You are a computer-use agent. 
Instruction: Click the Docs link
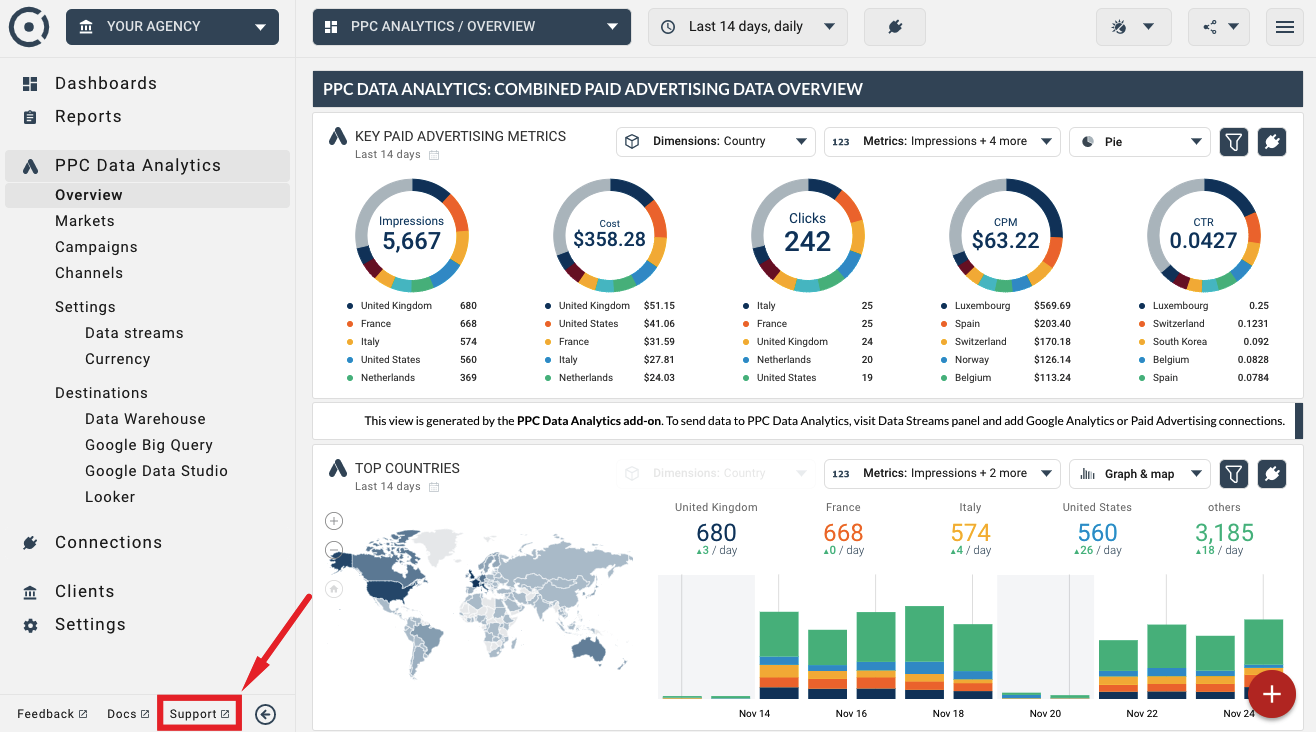128,714
